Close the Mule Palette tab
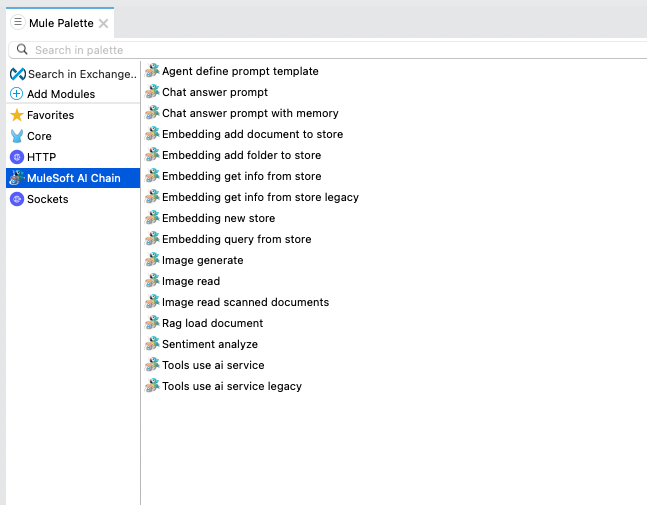The height and width of the screenshot is (505, 647). tap(104, 24)
